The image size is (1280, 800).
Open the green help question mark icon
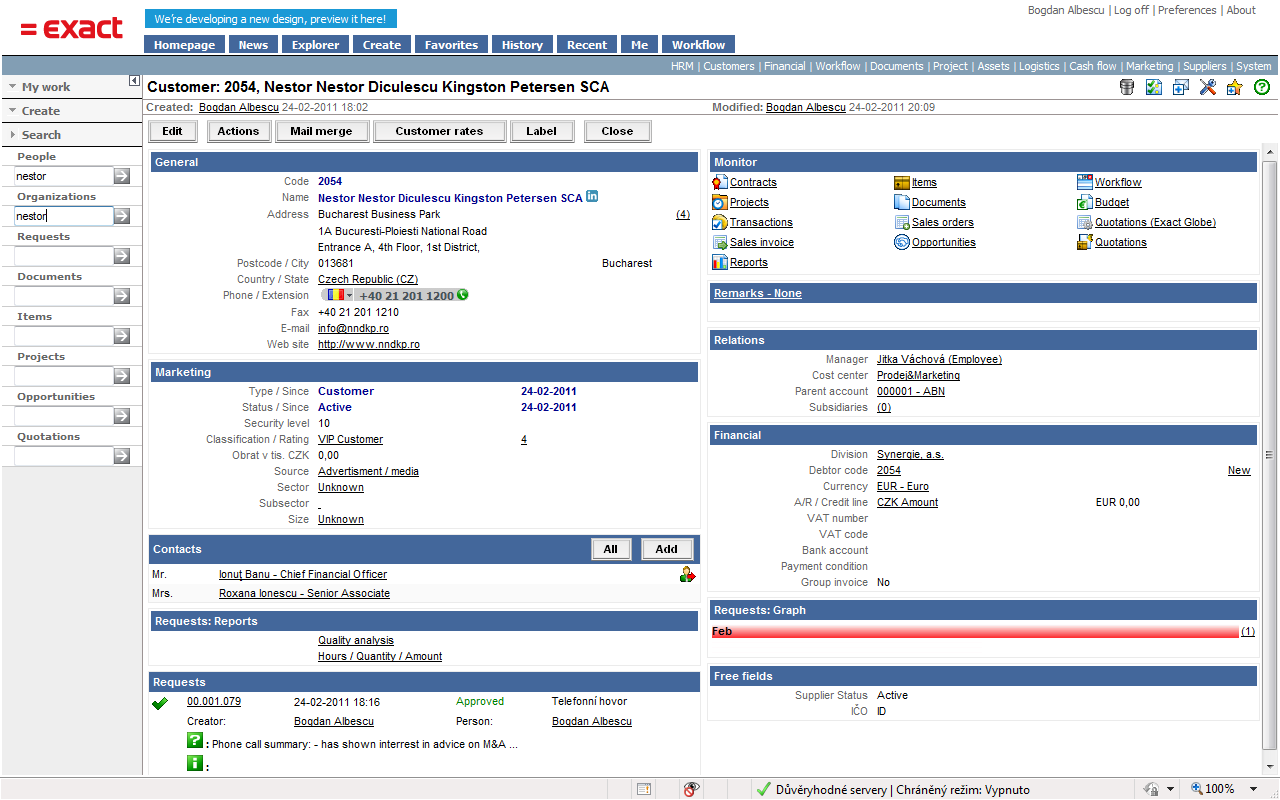[x=1262, y=87]
